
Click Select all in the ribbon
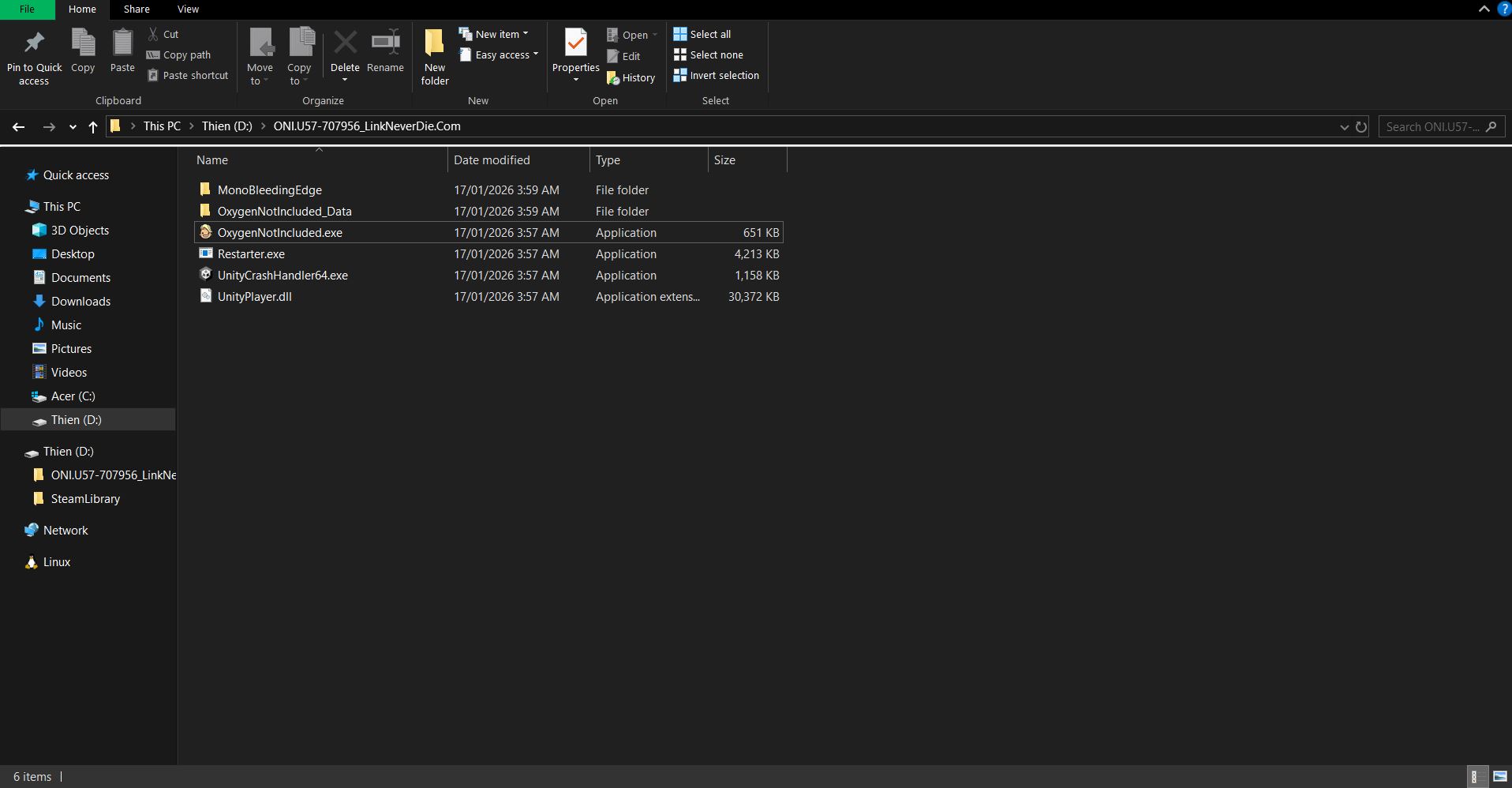coord(702,34)
